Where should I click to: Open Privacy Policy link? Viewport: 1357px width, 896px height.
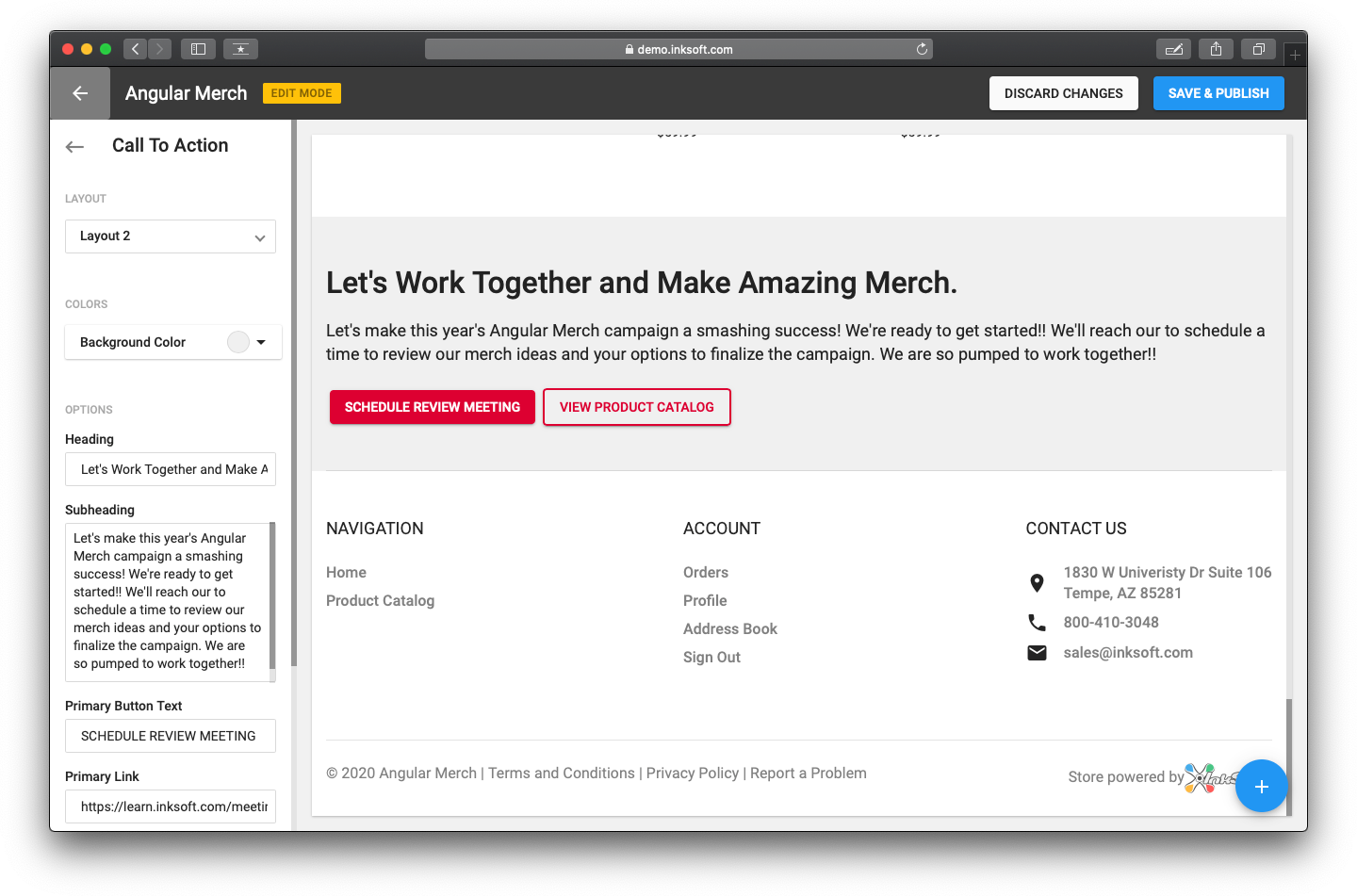[693, 774]
